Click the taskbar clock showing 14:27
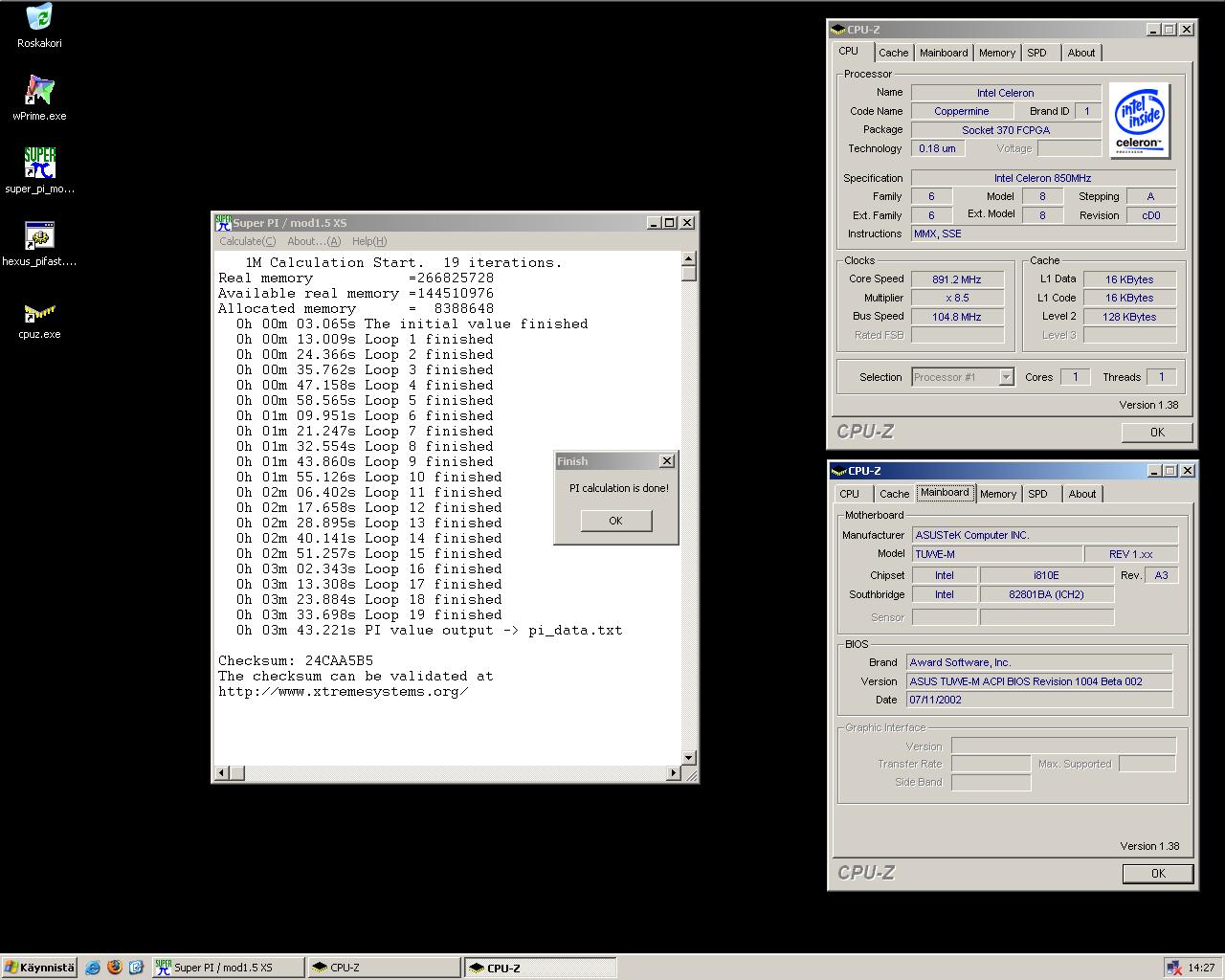 [x=1201, y=968]
